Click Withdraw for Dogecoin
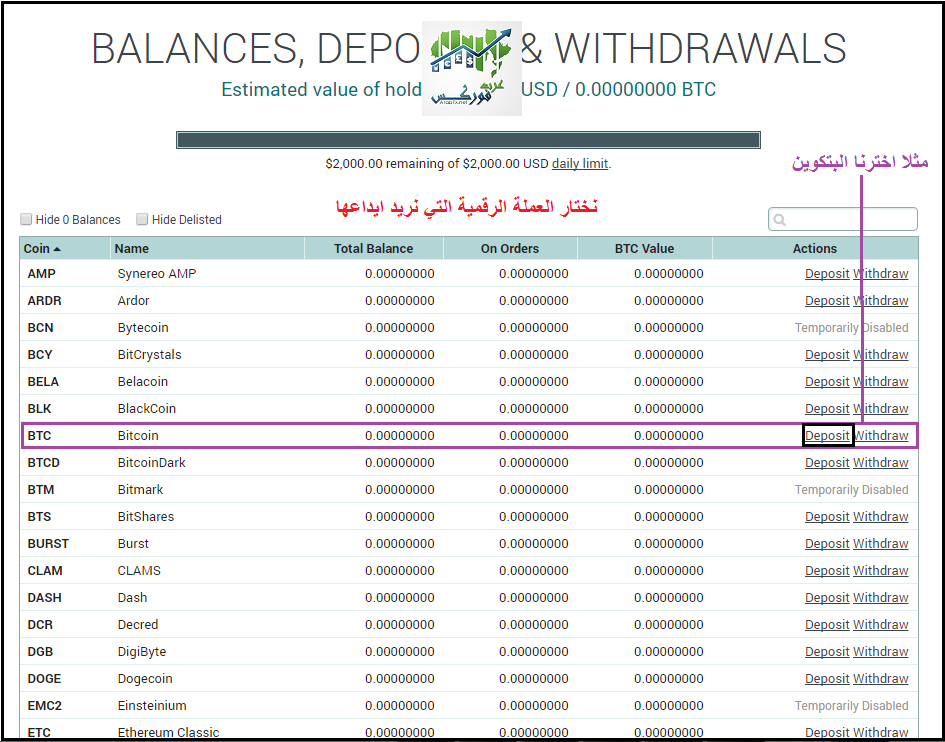This screenshot has width=945, height=742. click(x=881, y=679)
